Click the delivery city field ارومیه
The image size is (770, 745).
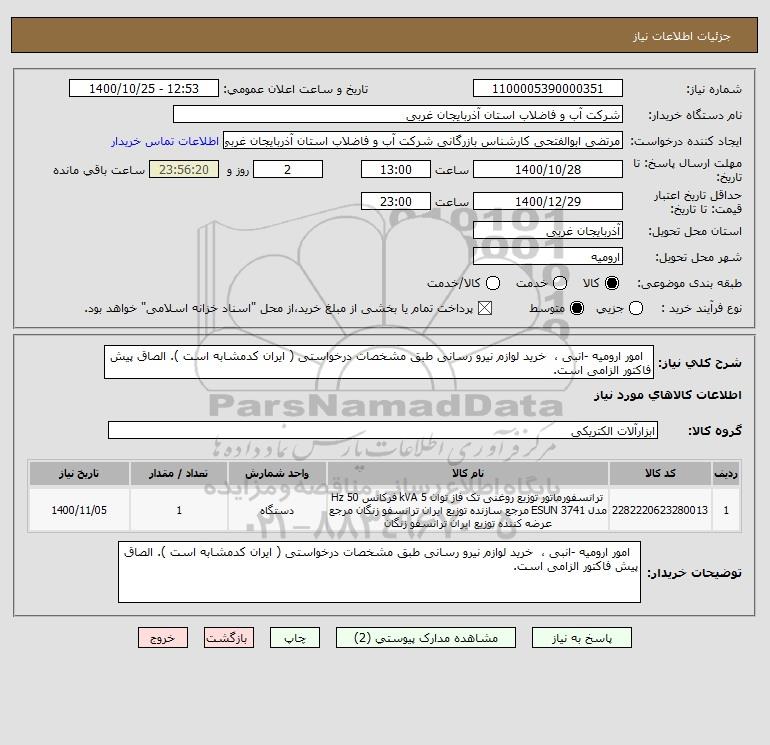(x=548, y=256)
